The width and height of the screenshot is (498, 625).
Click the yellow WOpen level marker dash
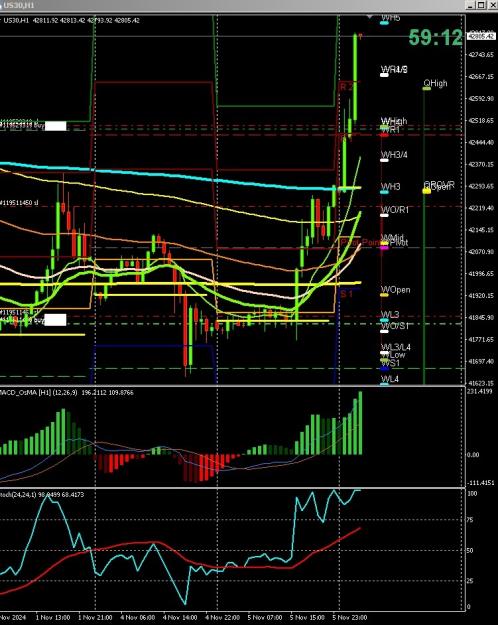pyautogui.click(x=384, y=295)
